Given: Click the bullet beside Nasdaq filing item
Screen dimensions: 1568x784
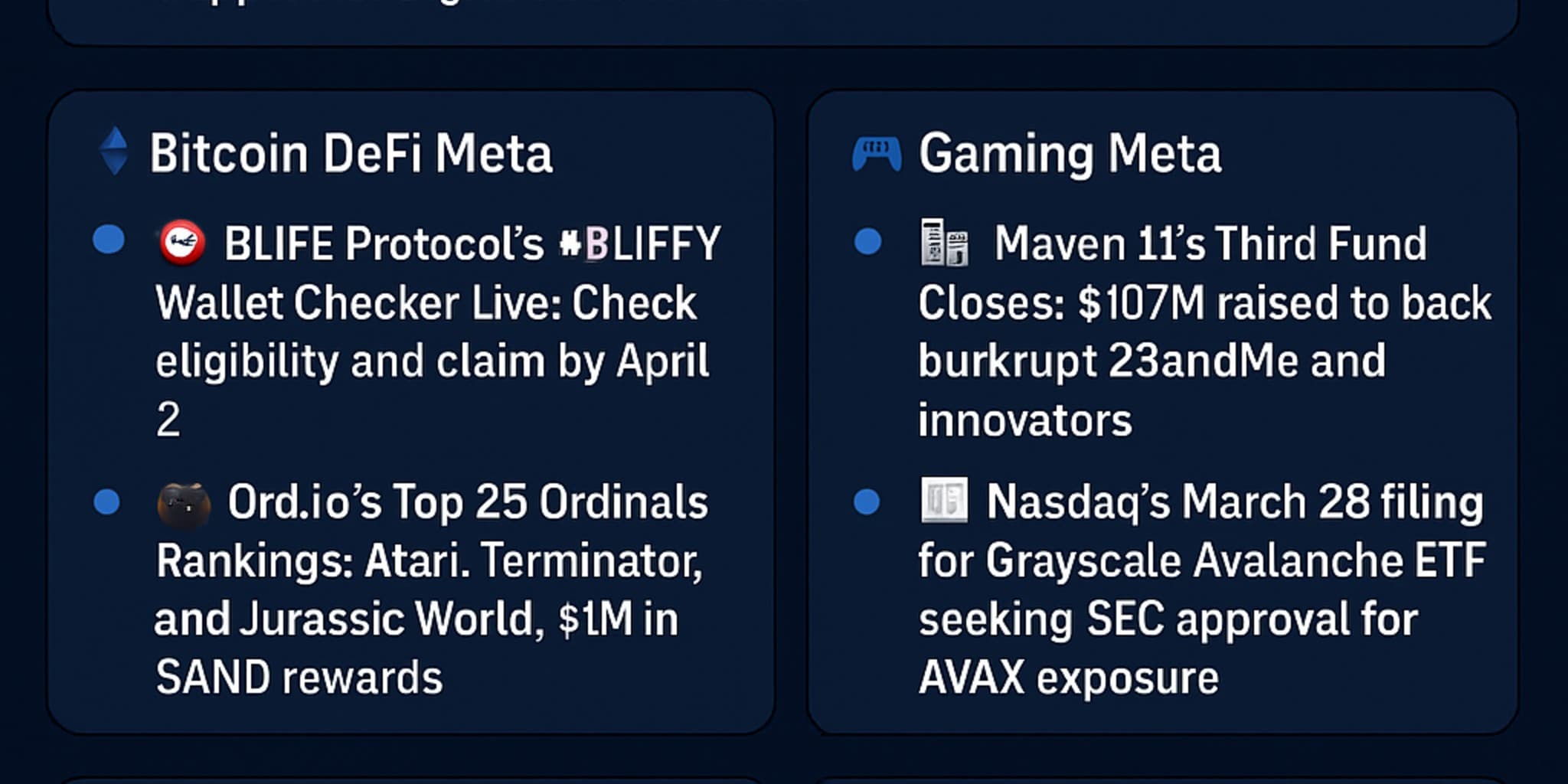Looking at the screenshot, I should (867, 502).
